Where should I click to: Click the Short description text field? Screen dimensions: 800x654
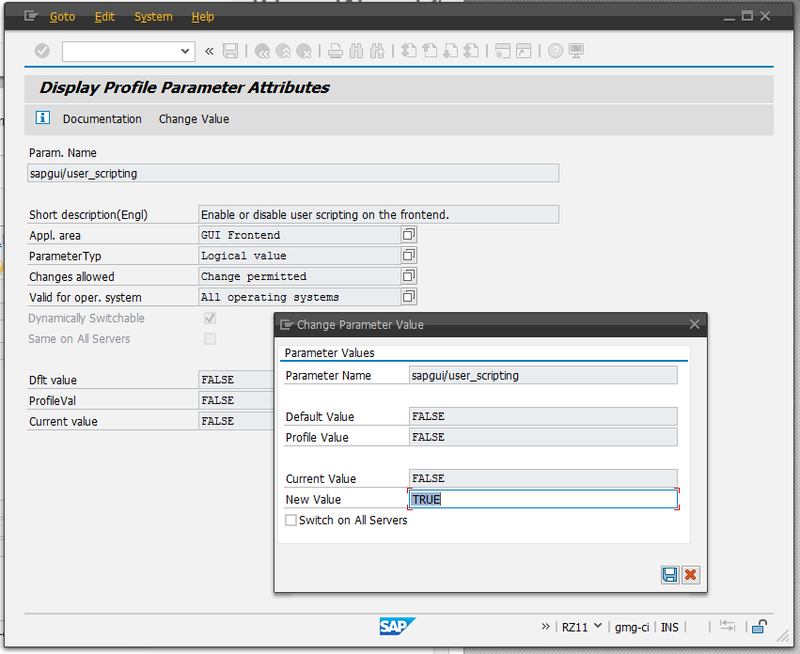point(378,215)
